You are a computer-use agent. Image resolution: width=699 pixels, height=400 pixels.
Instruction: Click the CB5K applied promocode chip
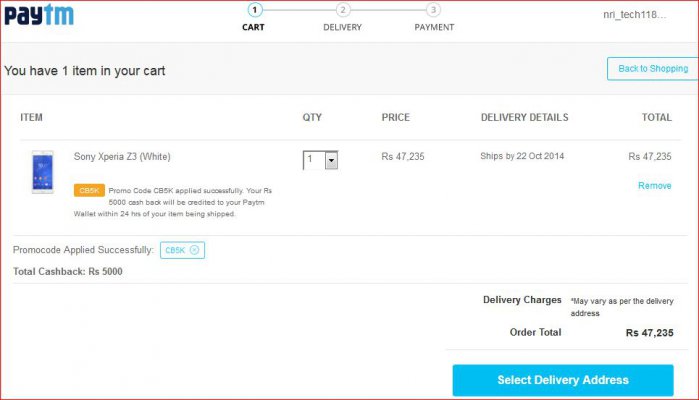[182, 250]
